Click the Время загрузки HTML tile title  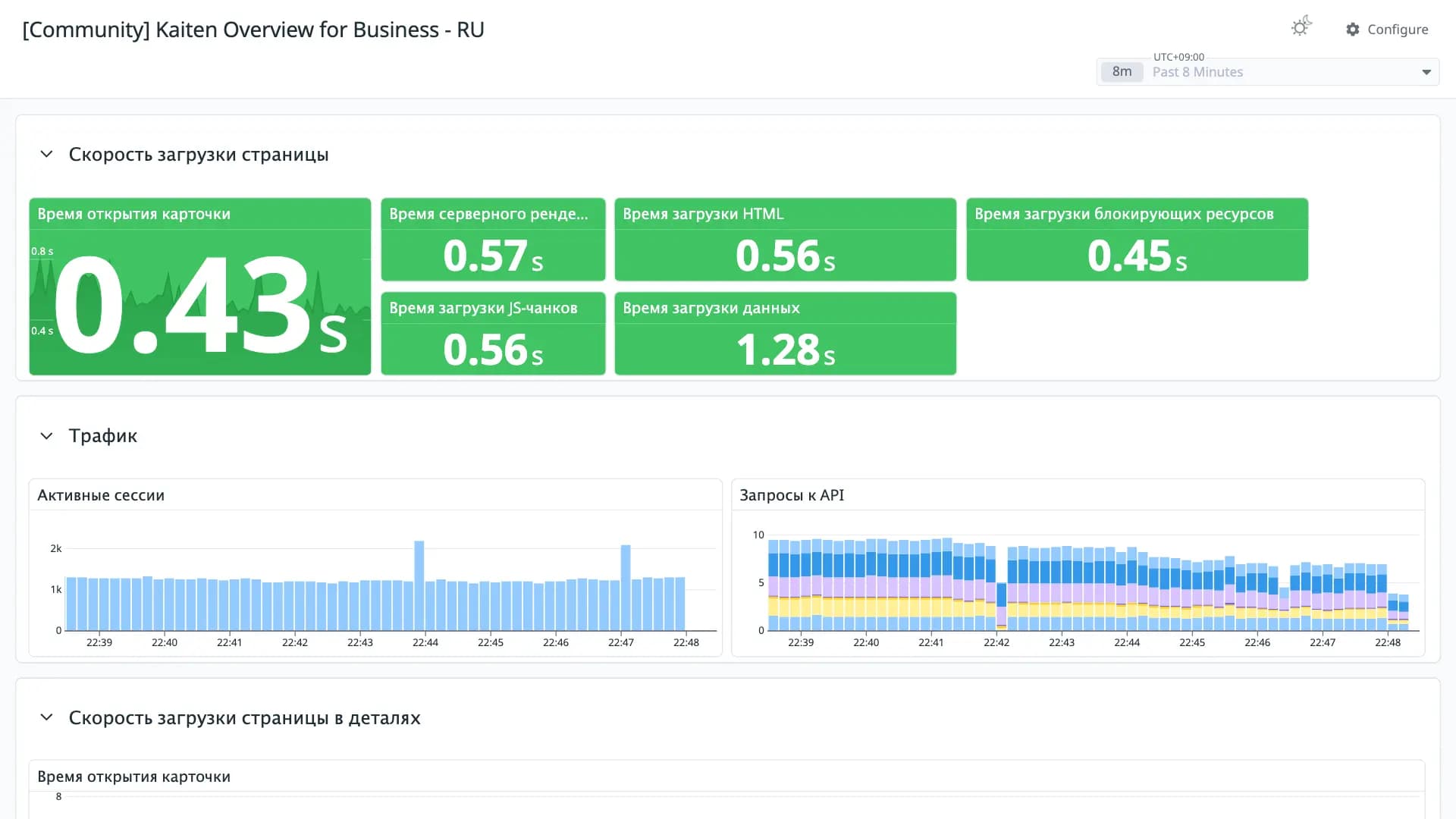703,214
